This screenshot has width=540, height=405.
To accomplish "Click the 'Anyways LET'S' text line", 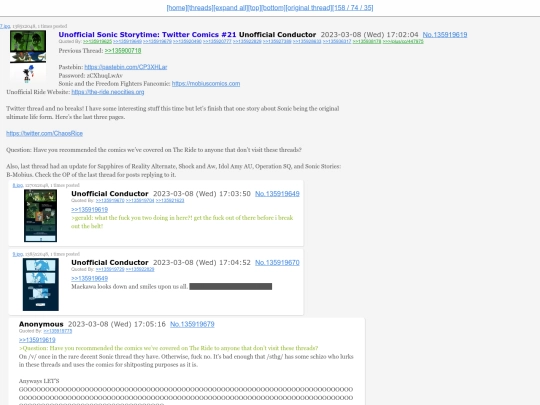I will tap(39, 381).
